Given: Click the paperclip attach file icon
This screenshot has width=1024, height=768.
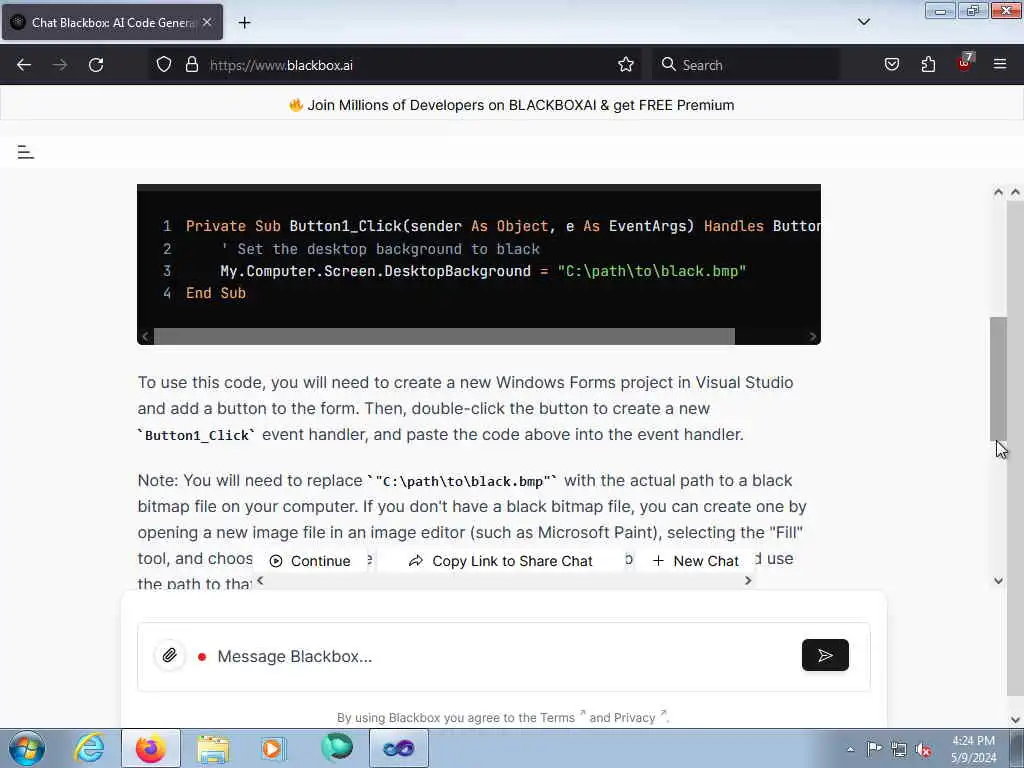Looking at the screenshot, I should 170,655.
